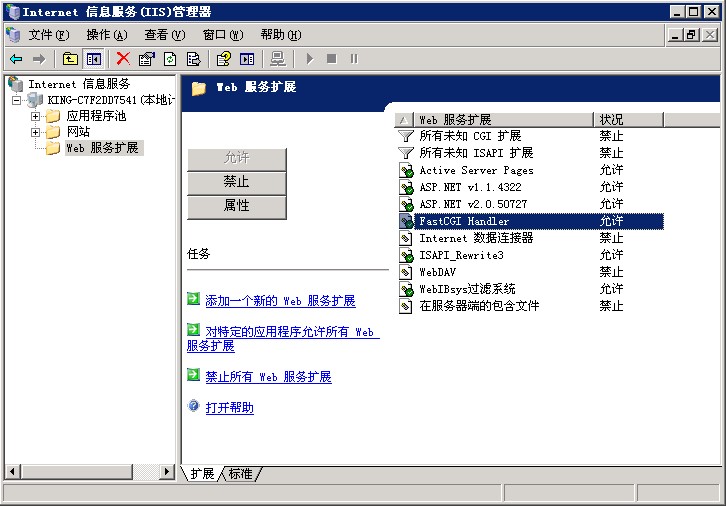Click the left pane's right scroll arrow
Viewport: 726px width, 506px height.
click(x=167, y=472)
